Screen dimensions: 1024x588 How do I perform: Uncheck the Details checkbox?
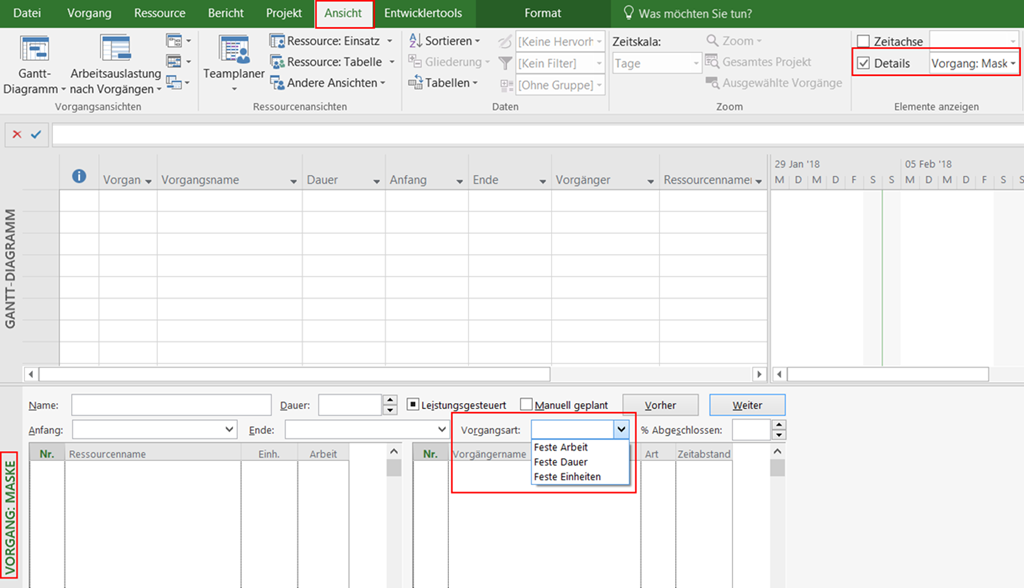pos(864,64)
